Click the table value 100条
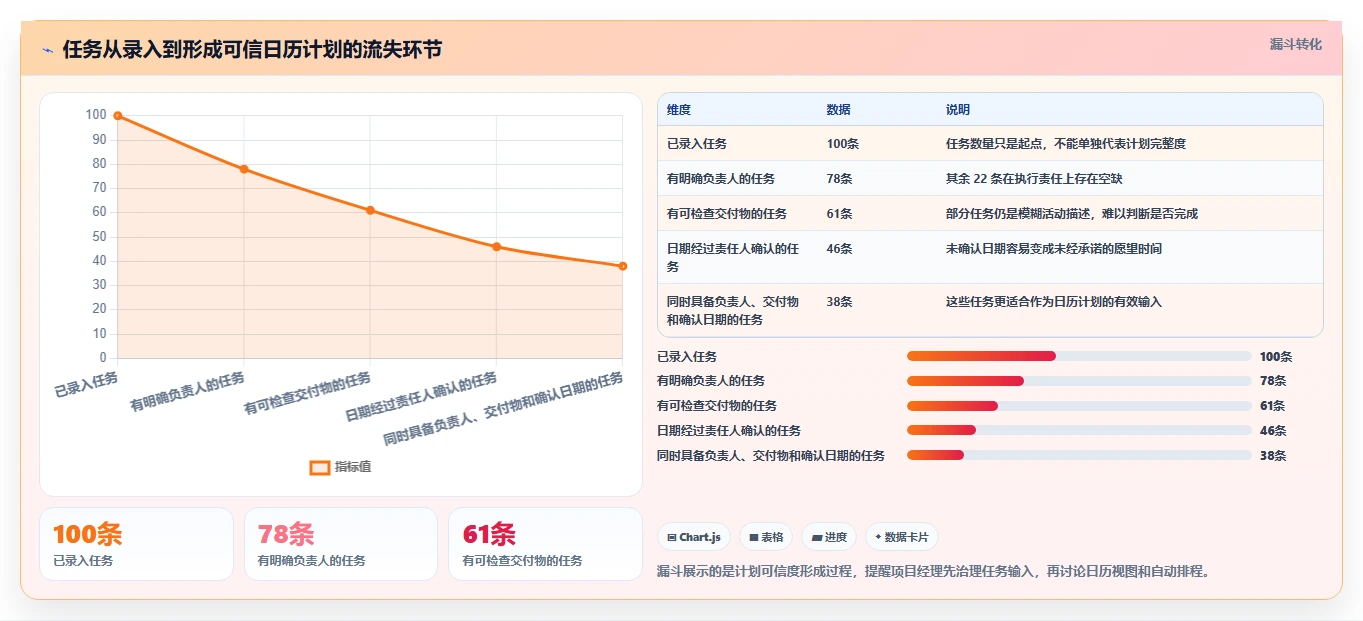 [843, 144]
